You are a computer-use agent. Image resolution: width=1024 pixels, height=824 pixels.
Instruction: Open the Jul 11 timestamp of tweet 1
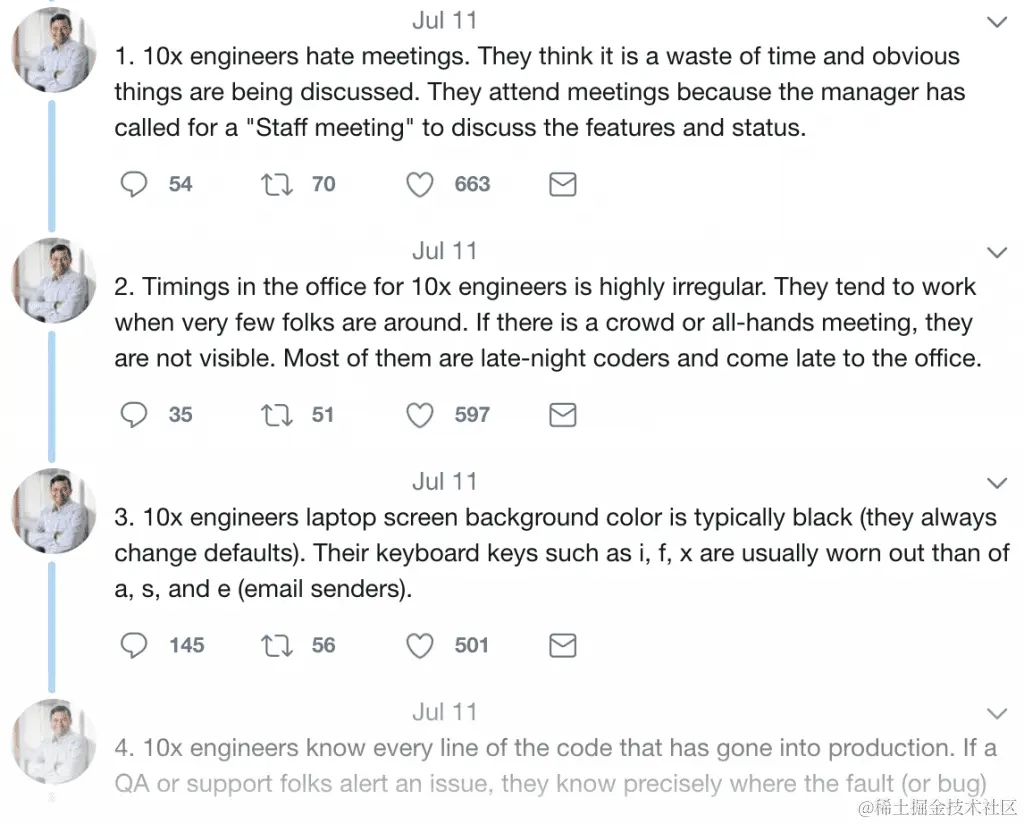444,20
